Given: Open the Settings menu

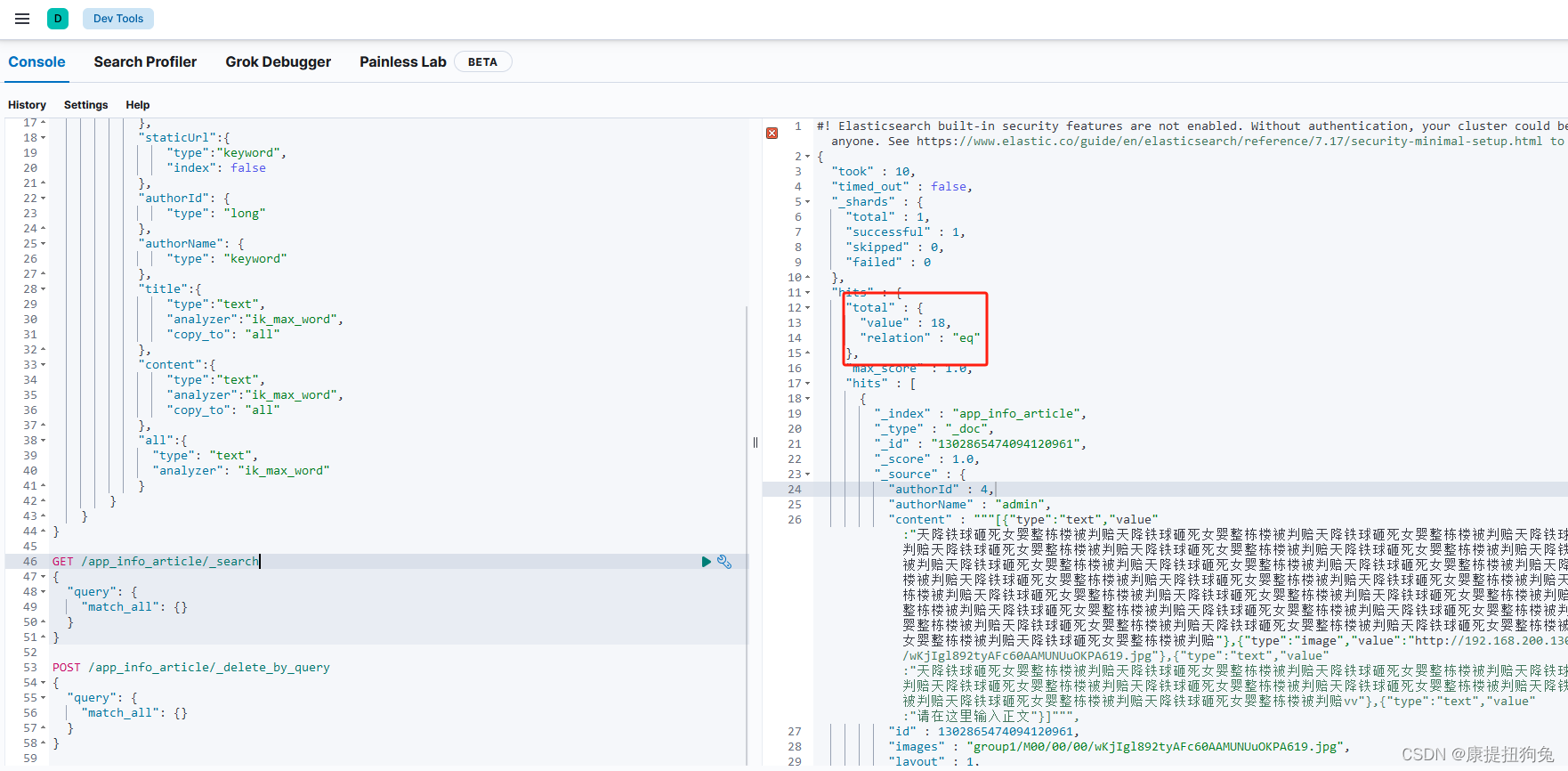Looking at the screenshot, I should coord(85,105).
